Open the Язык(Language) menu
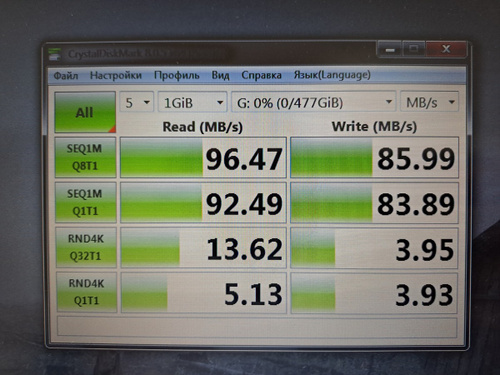This screenshot has height=375, width=500. point(332,75)
